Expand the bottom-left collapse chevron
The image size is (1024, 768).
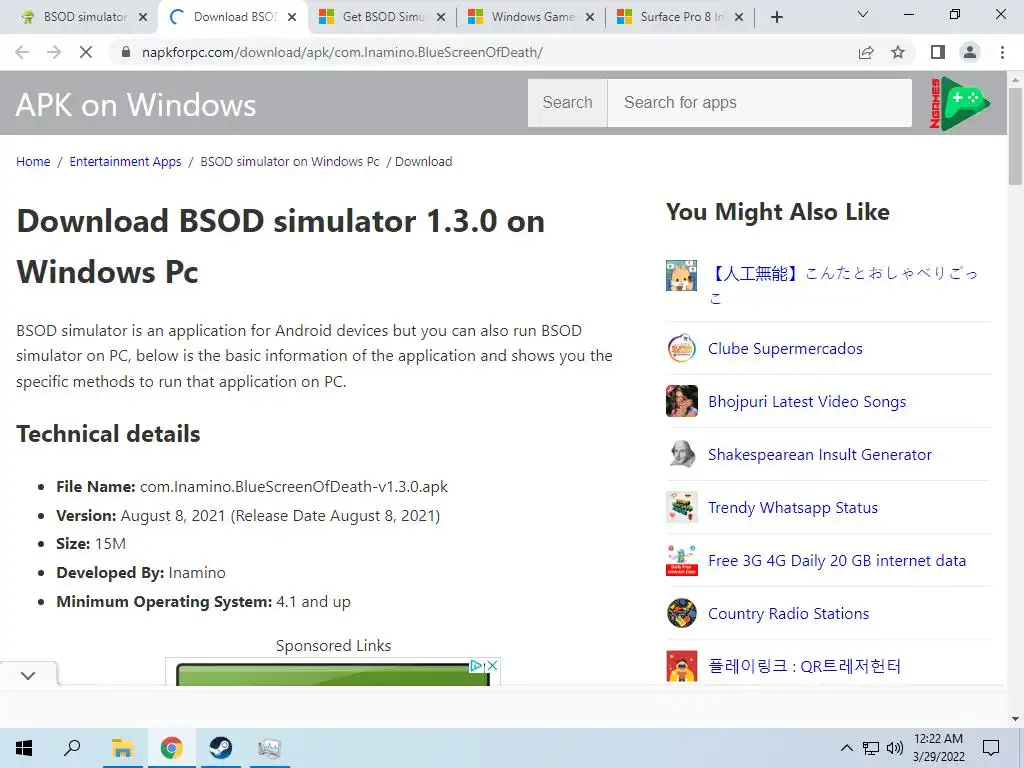click(28, 675)
